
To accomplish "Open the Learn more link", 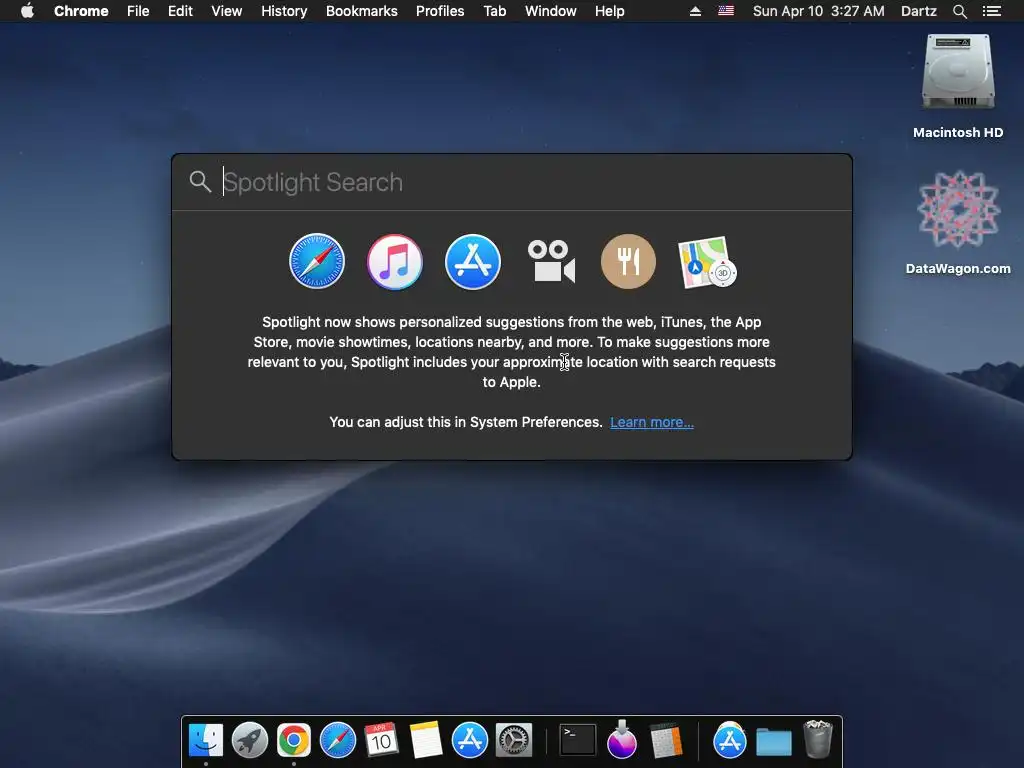I will 652,422.
